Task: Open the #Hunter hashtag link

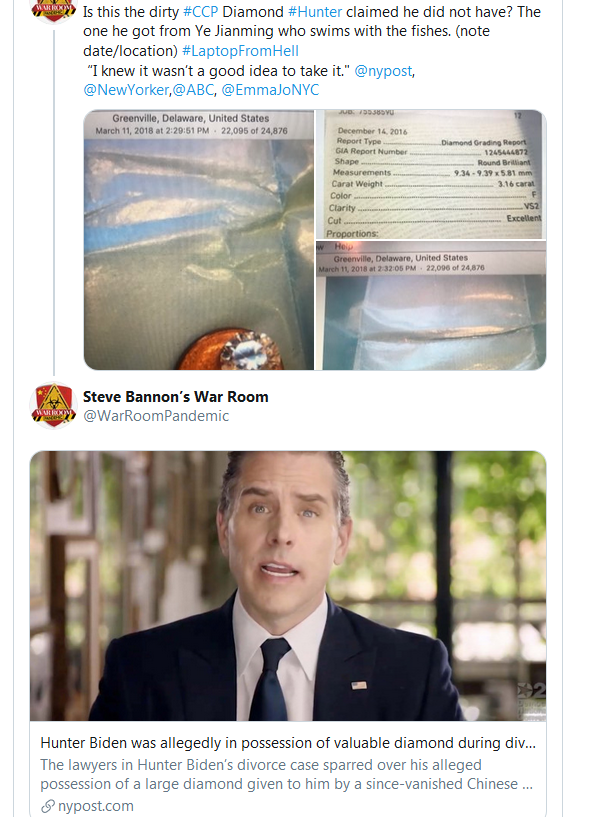Action: (315, 11)
